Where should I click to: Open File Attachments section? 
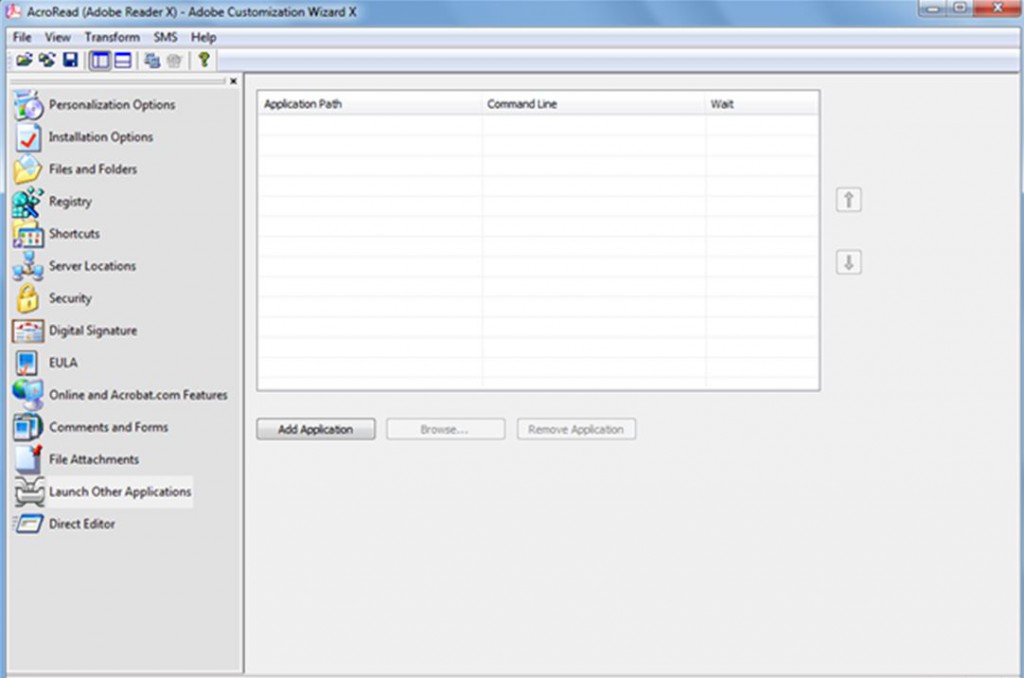pyautogui.click(x=76, y=459)
